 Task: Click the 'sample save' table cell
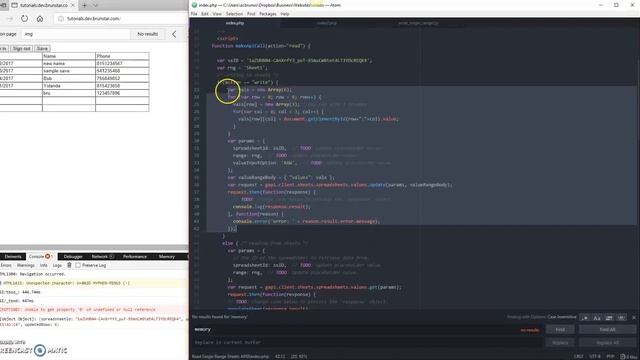point(69,71)
